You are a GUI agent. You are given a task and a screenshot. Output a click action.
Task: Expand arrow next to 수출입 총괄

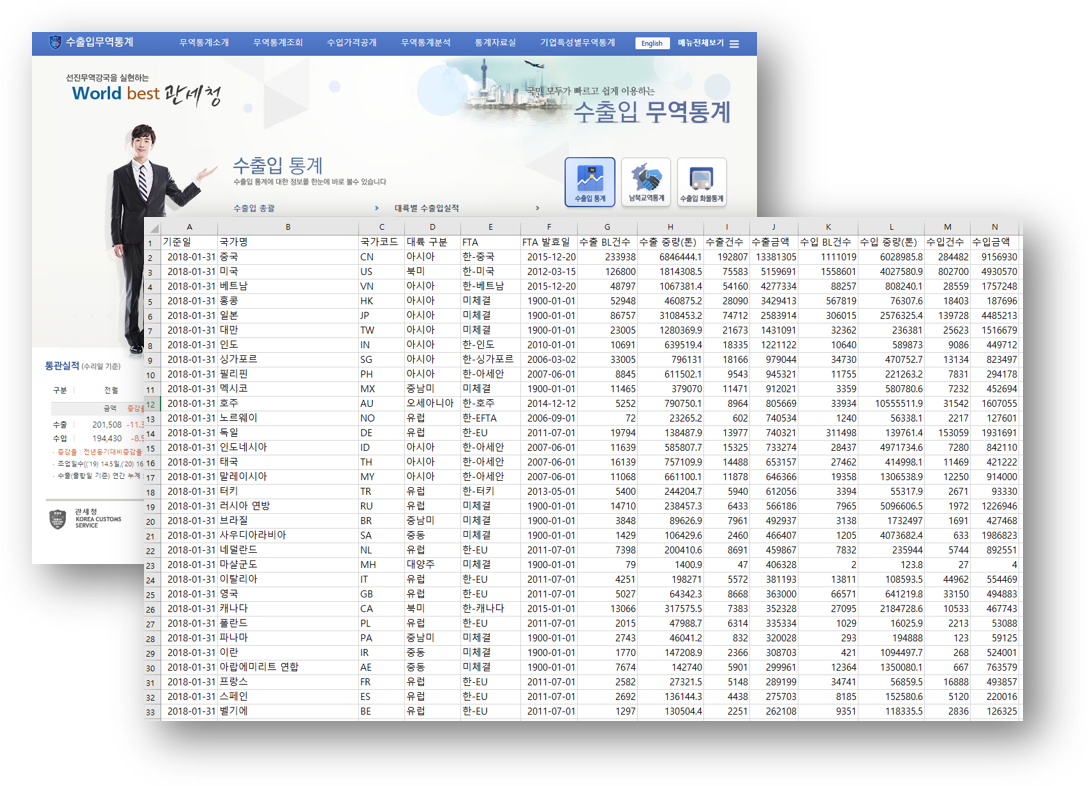[377, 208]
